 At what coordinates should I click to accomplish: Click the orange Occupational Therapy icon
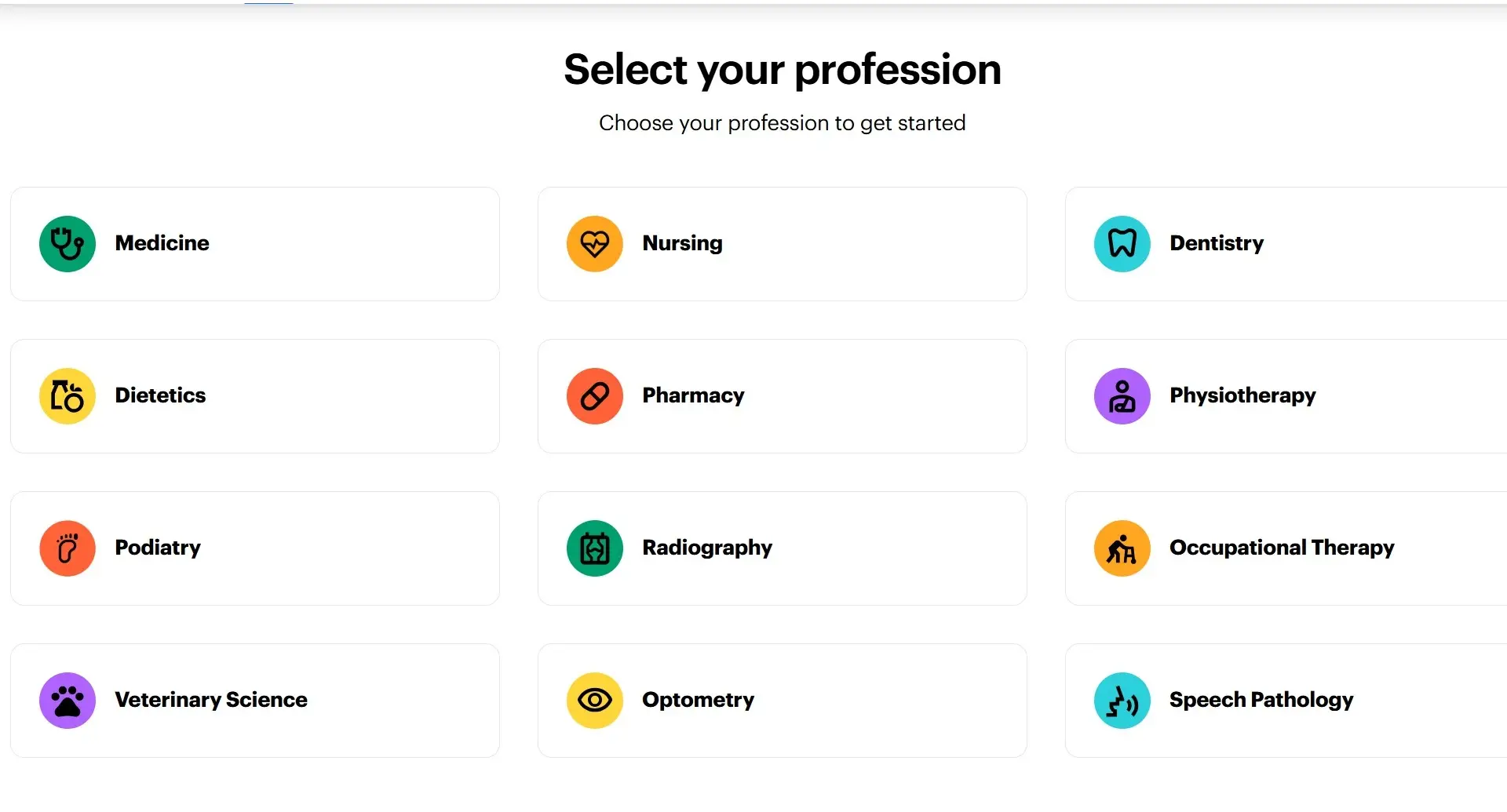click(1122, 548)
